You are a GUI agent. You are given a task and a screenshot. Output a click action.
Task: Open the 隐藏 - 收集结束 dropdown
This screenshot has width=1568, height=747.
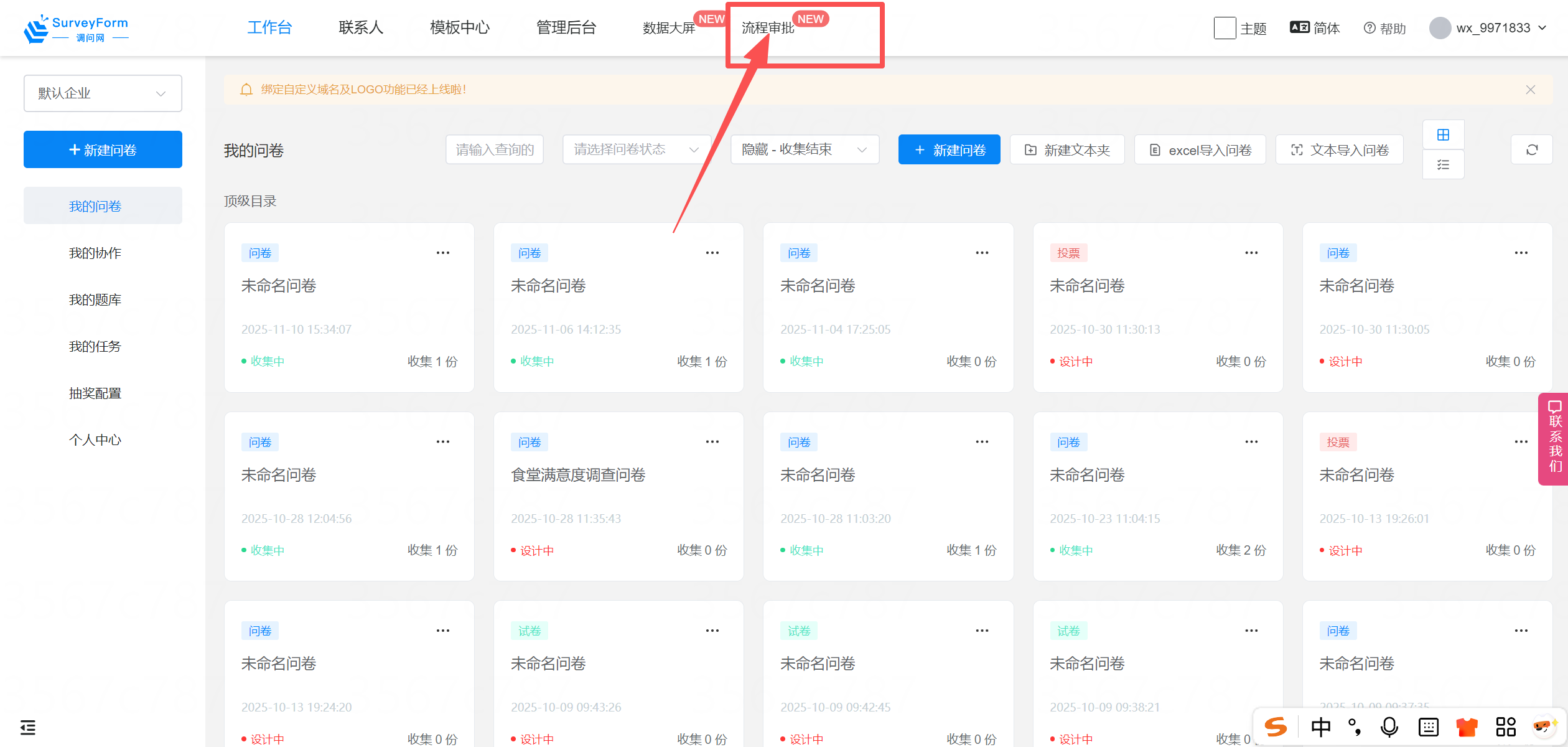(x=804, y=149)
